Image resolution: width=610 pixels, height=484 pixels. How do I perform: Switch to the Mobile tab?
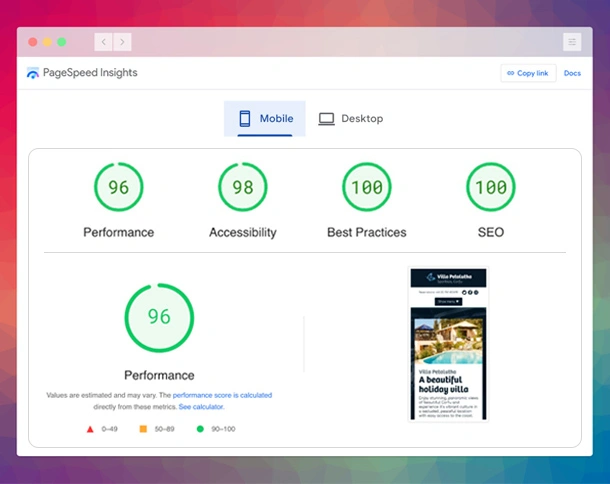click(265, 119)
